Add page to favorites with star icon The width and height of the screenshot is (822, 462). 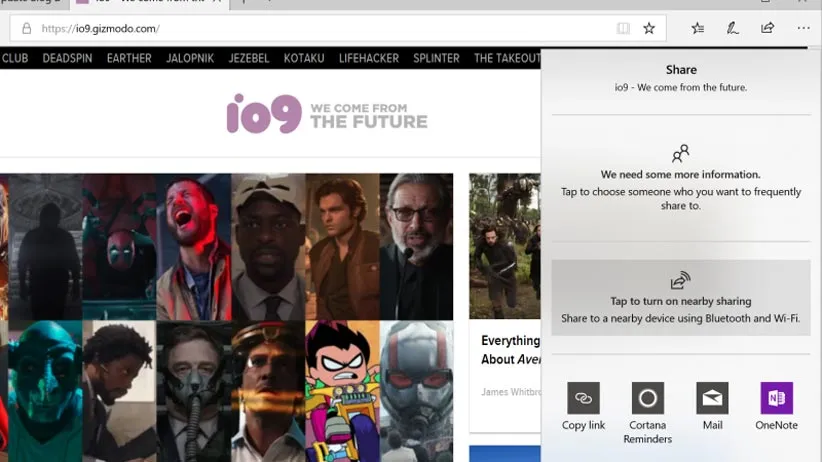pyautogui.click(x=649, y=28)
